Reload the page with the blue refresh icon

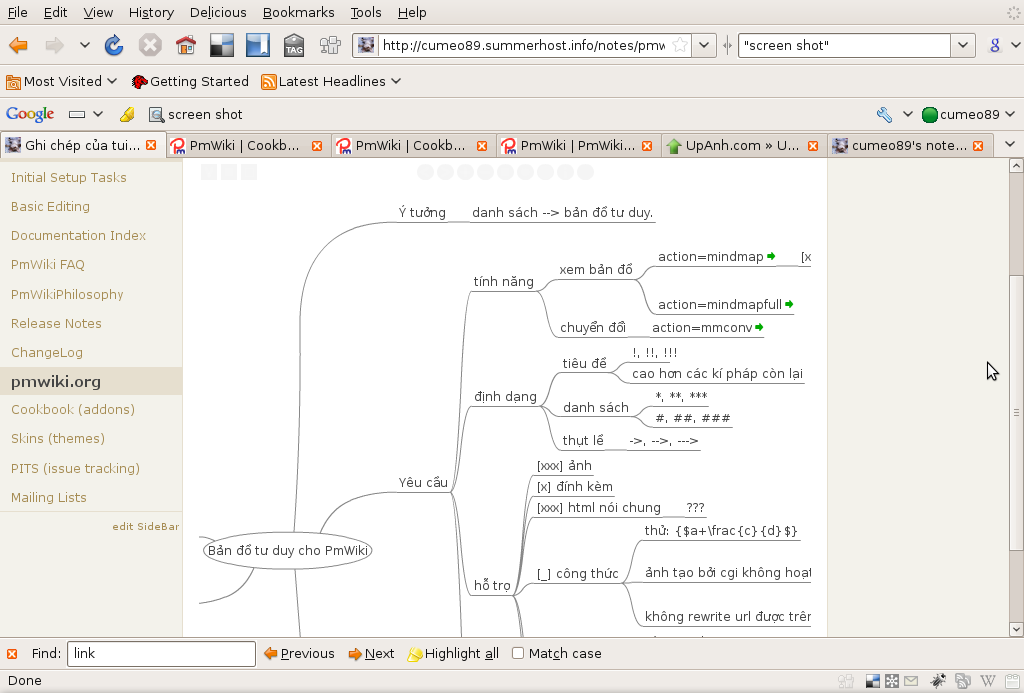click(114, 45)
